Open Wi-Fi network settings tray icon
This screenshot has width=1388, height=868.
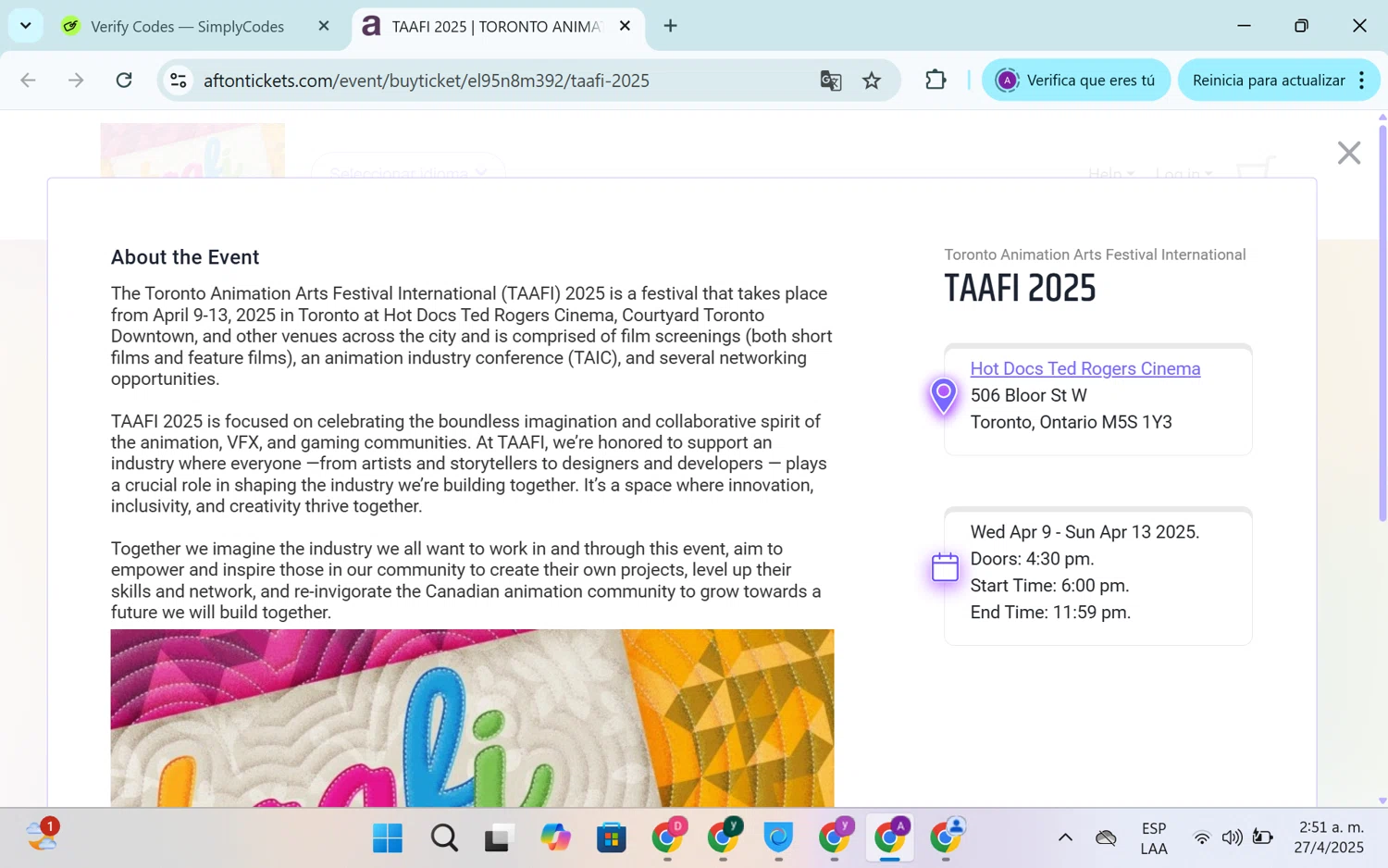point(1201,838)
